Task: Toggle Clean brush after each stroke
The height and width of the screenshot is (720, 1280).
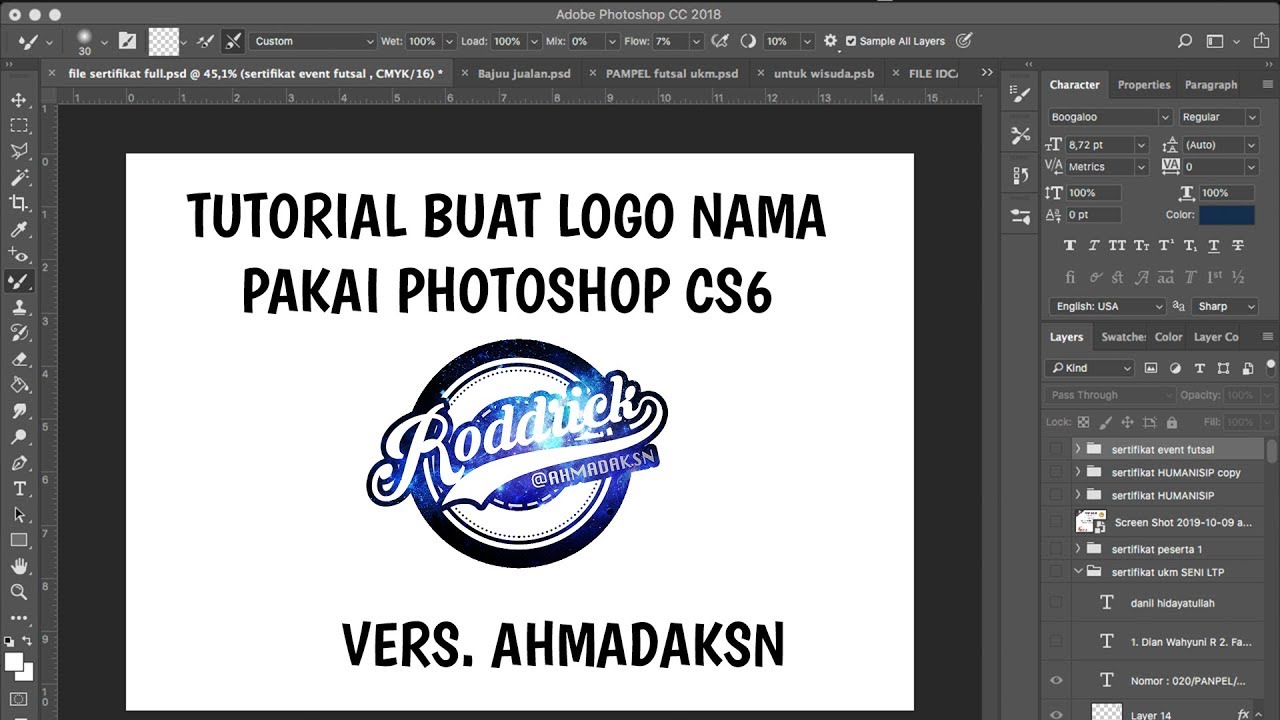Action: click(x=233, y=41)
